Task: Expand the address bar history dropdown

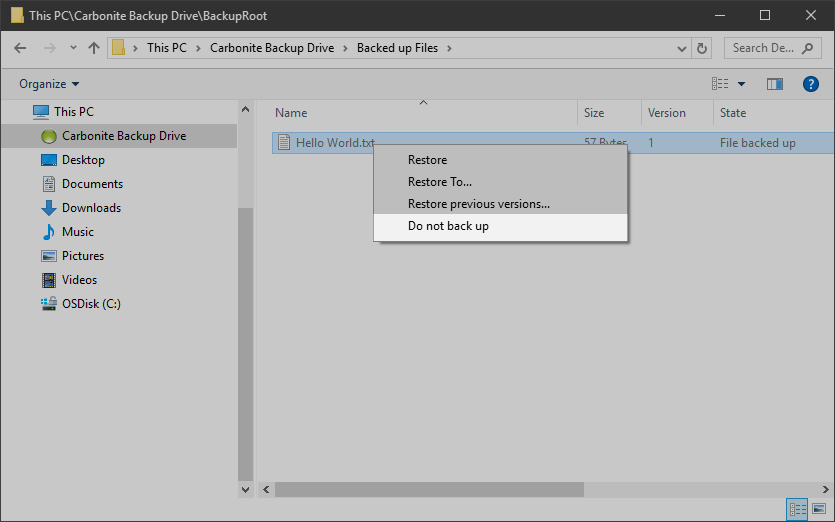Action: pos(681,48)
